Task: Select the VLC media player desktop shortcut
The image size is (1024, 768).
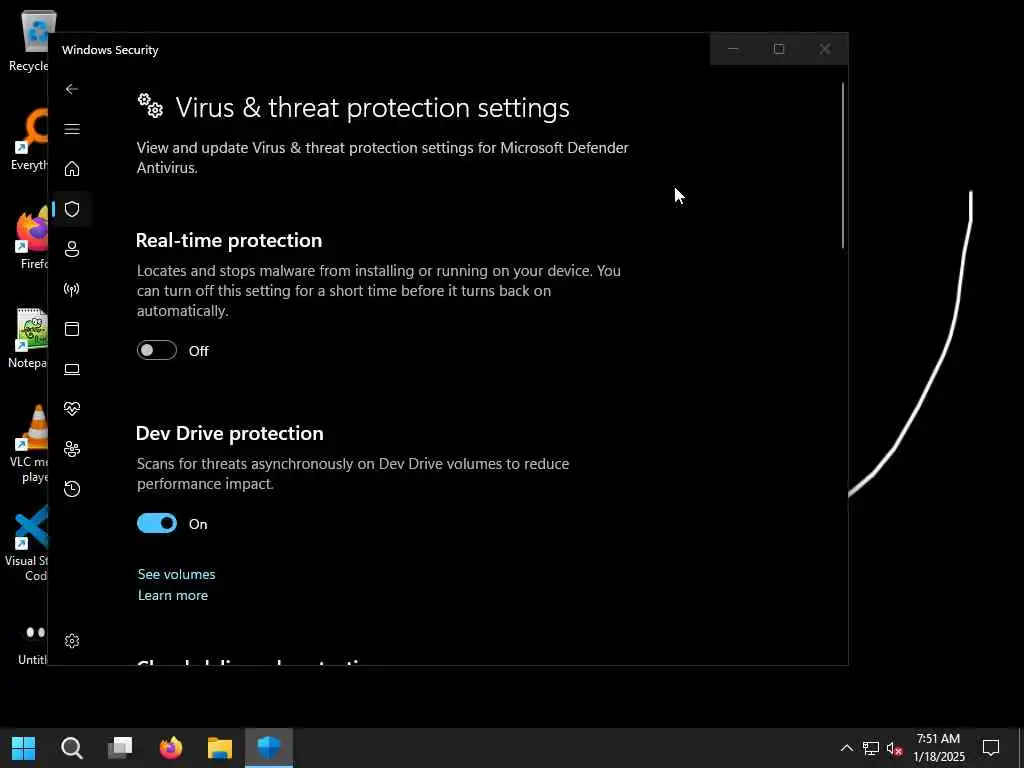Action: click(27, 443)
